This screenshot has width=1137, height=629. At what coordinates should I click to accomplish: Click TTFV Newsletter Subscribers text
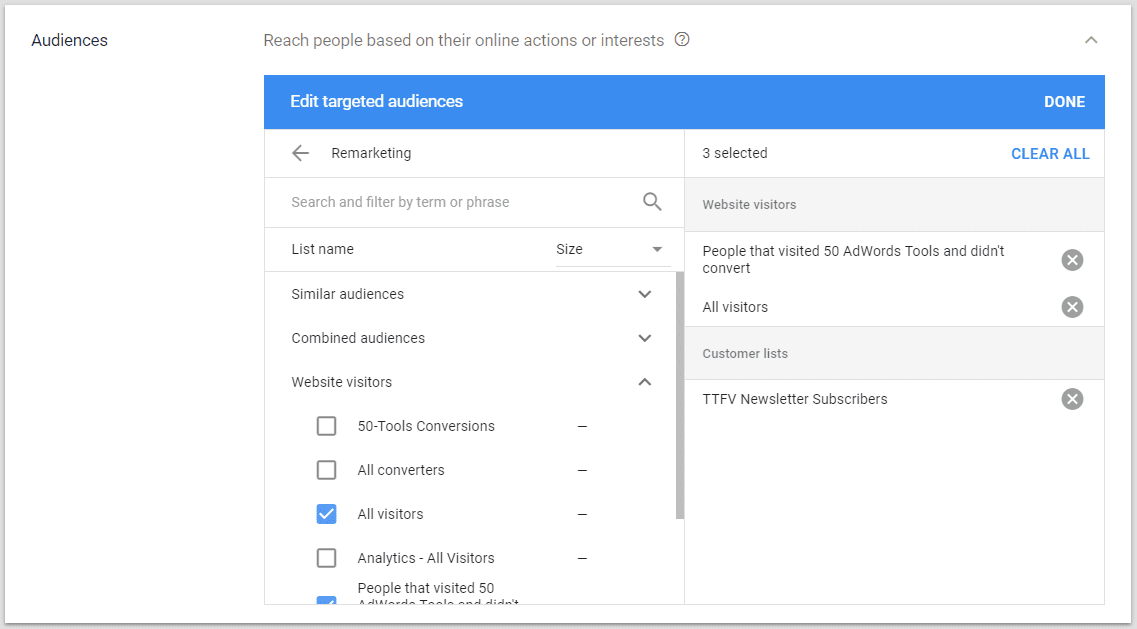pos(795,399)
